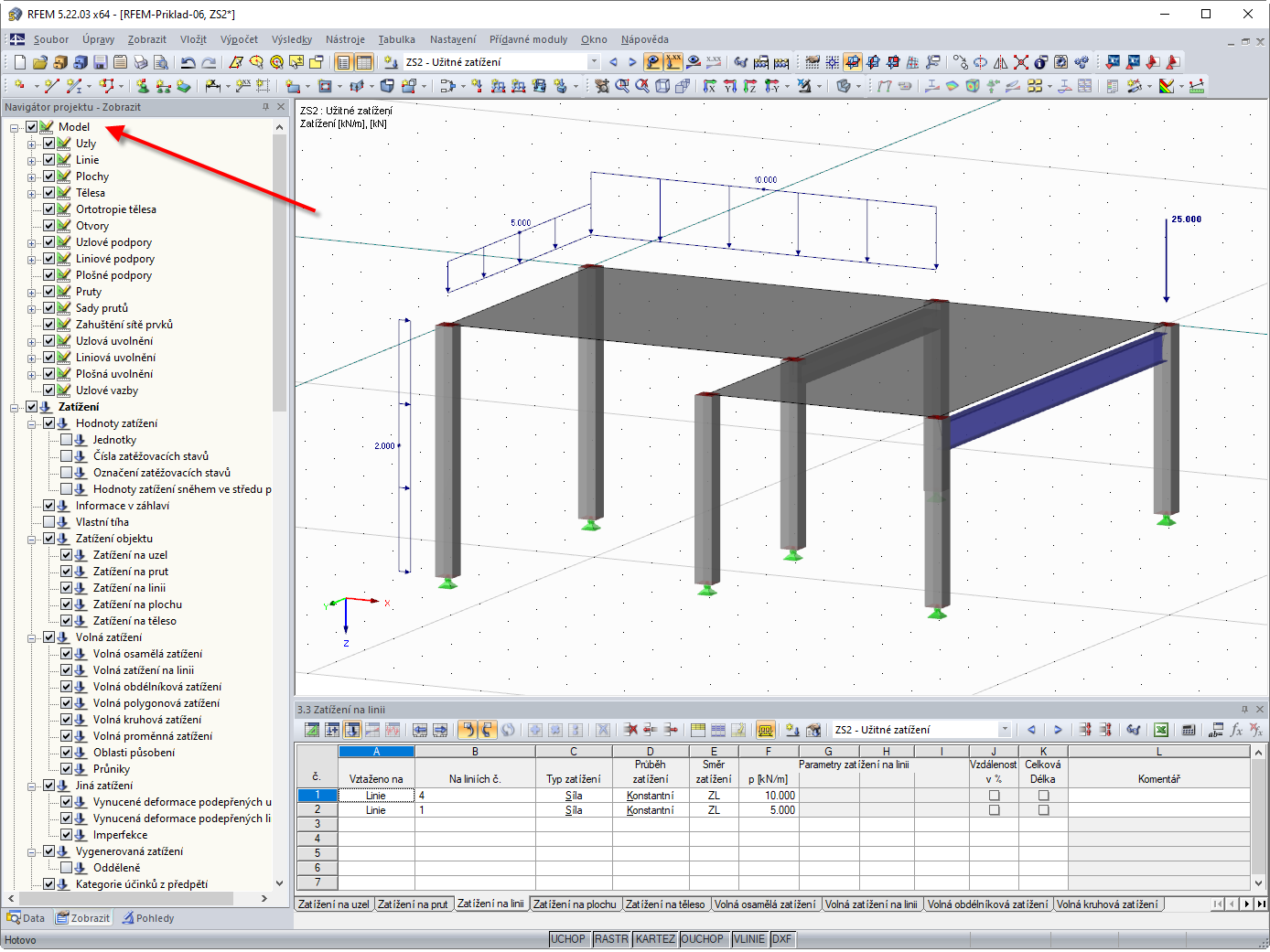Image resolution: width=1270 pixels, height=952 pixels.
Task: Open the Přídavné moduly menu
Action: click(528, 39)
